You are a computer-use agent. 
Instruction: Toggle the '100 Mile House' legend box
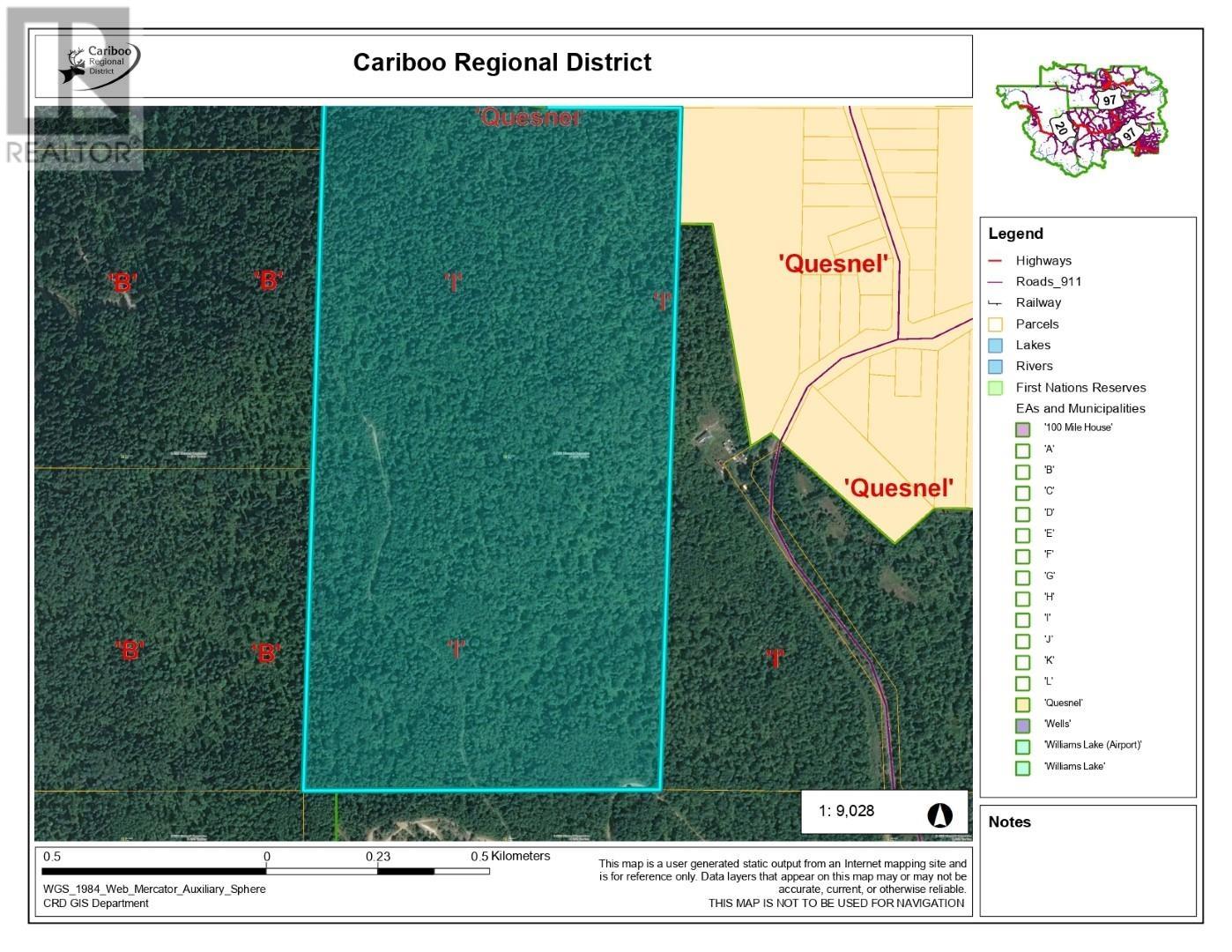click(x=1022, y=429)
